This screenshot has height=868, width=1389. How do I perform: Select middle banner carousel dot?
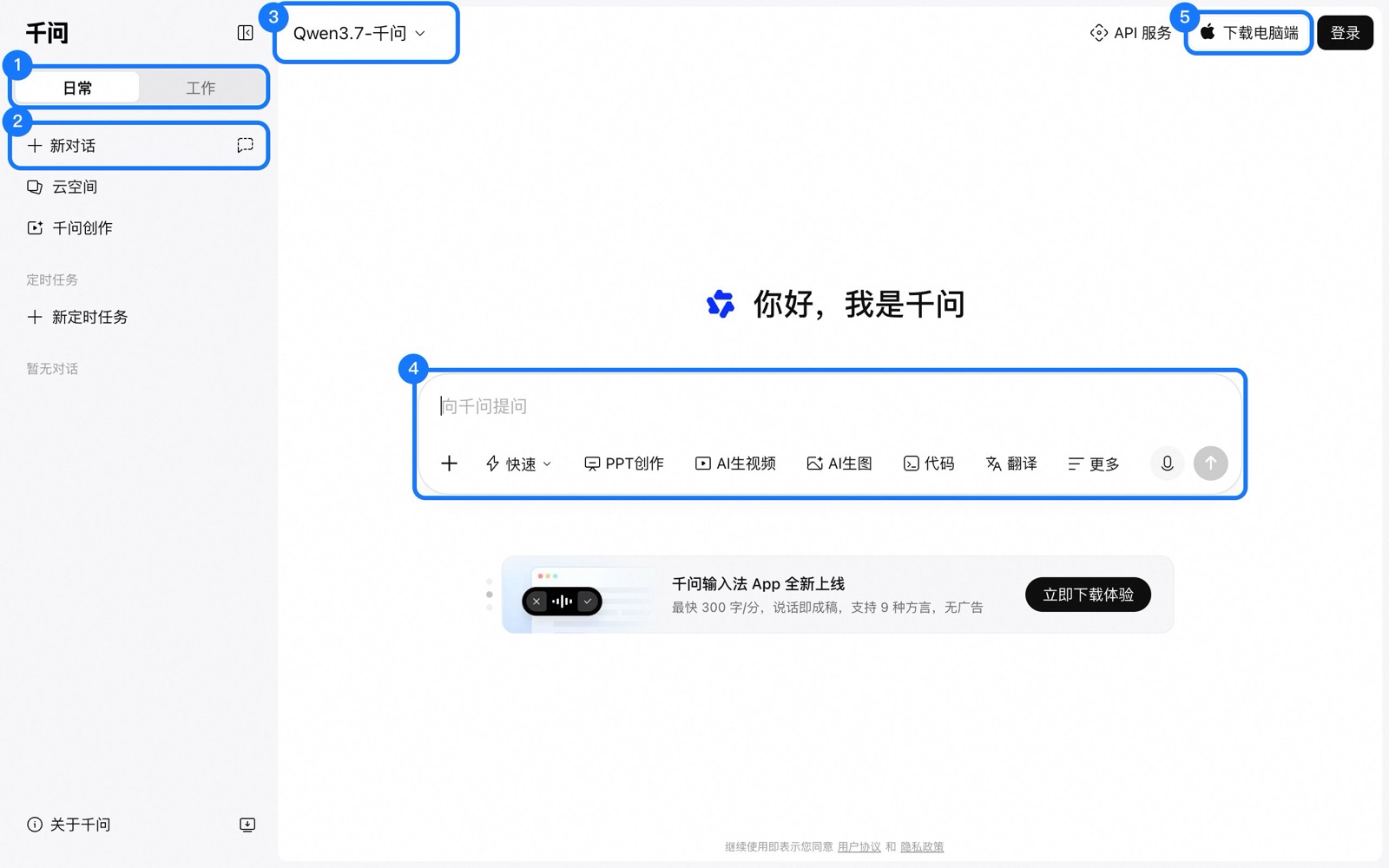click(490, 595)
